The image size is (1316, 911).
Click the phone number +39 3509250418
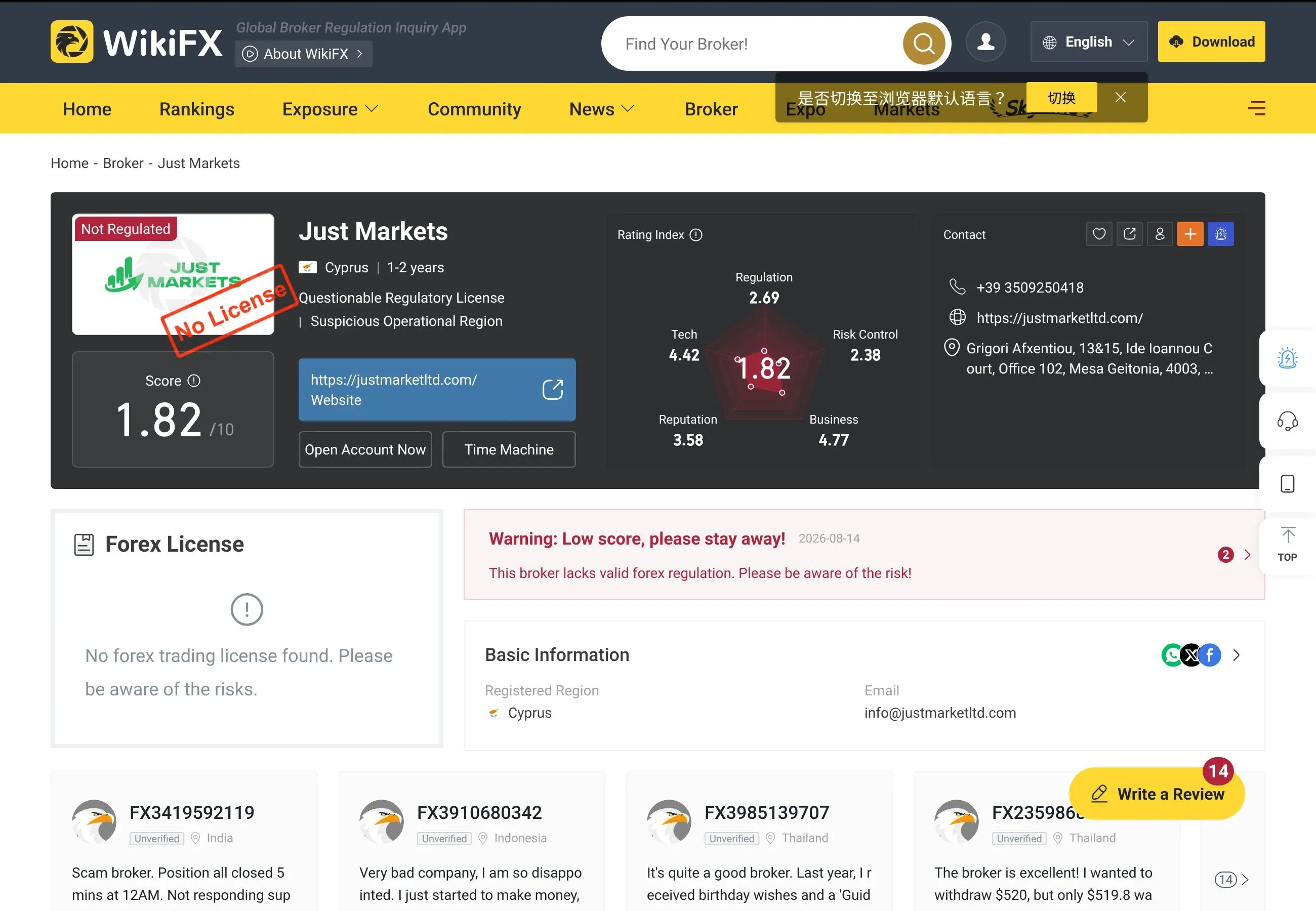(x=1030, y=287)
